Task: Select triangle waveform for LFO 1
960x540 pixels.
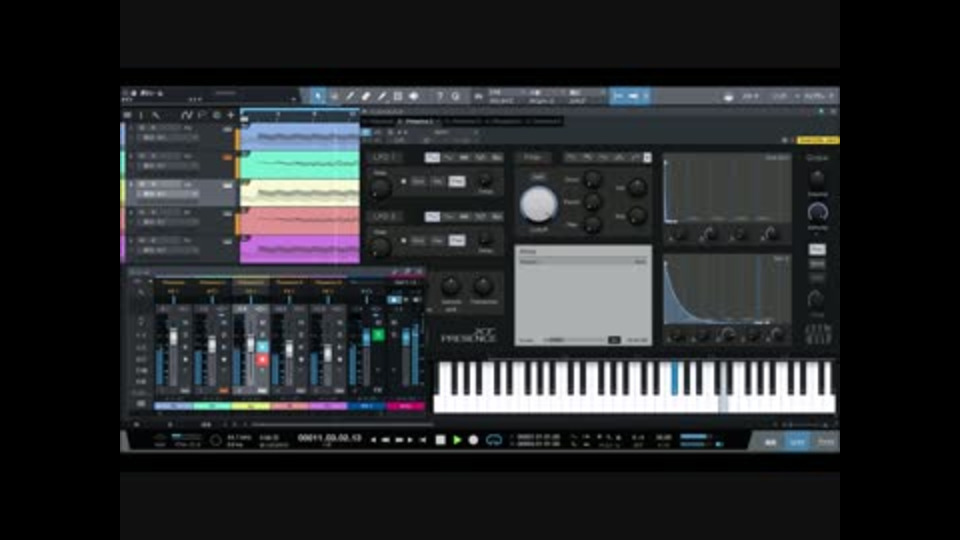Action: [448, 158]
